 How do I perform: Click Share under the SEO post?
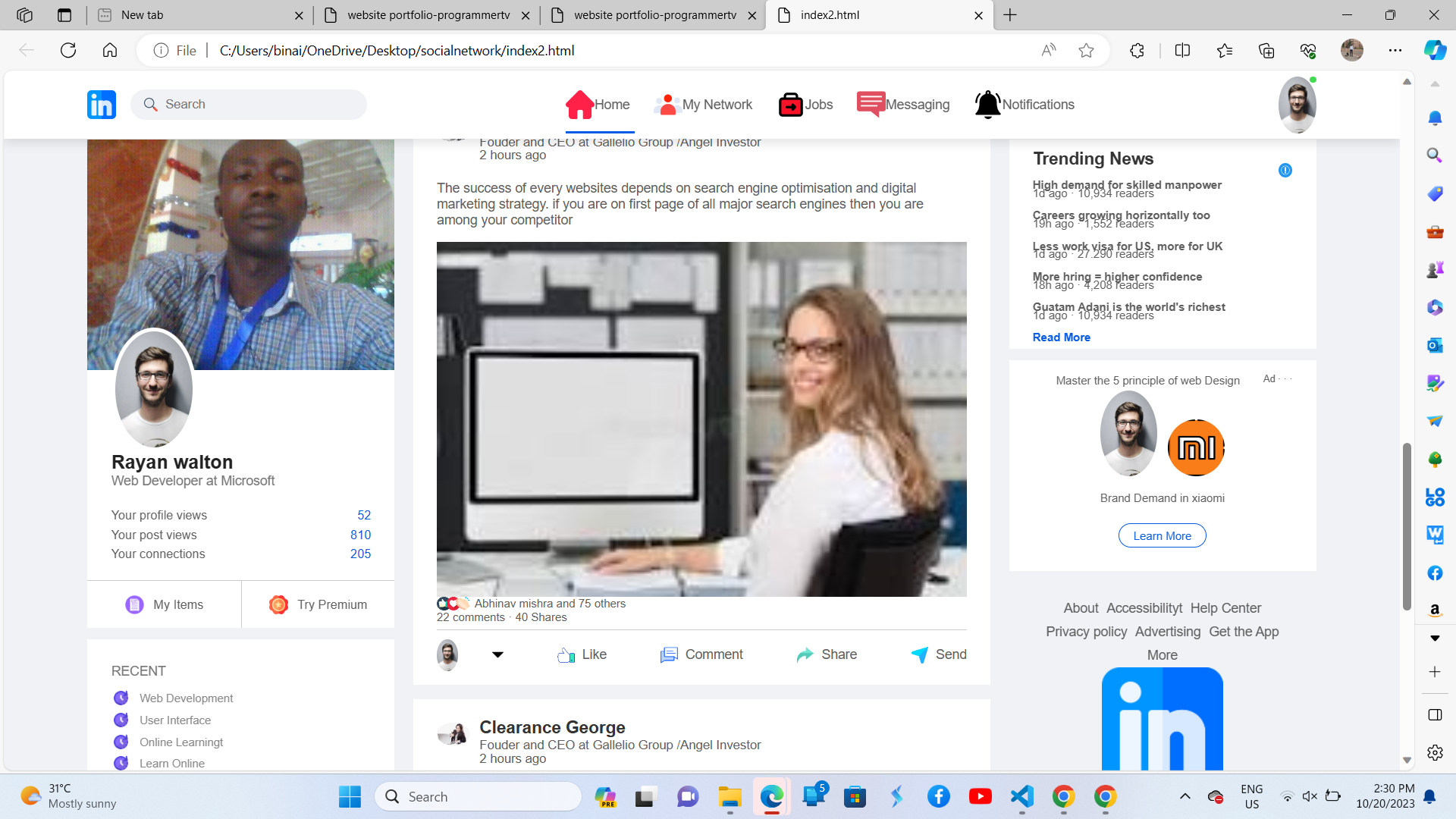coord(827,654)
